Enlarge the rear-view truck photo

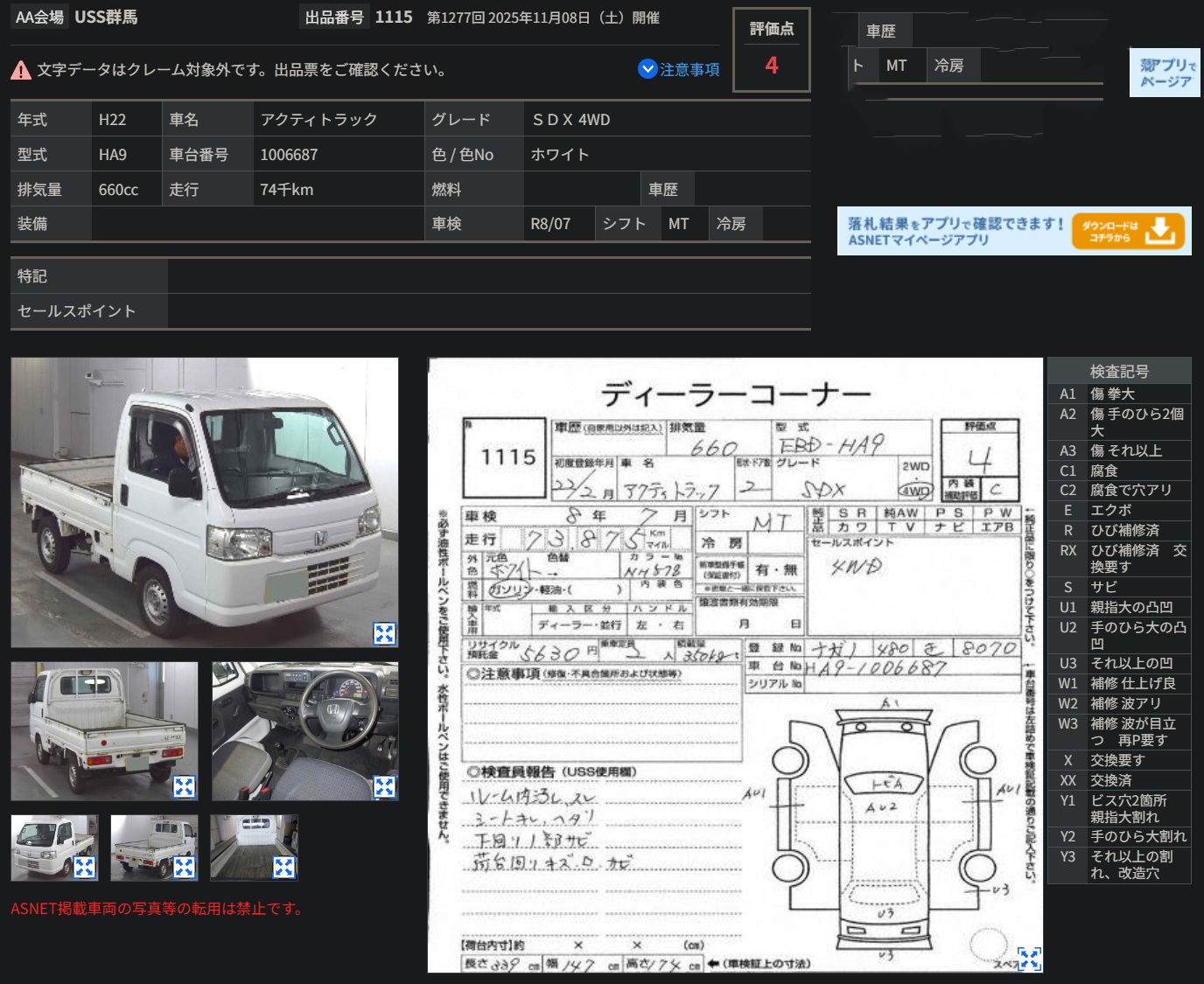[x=183, y=787]
